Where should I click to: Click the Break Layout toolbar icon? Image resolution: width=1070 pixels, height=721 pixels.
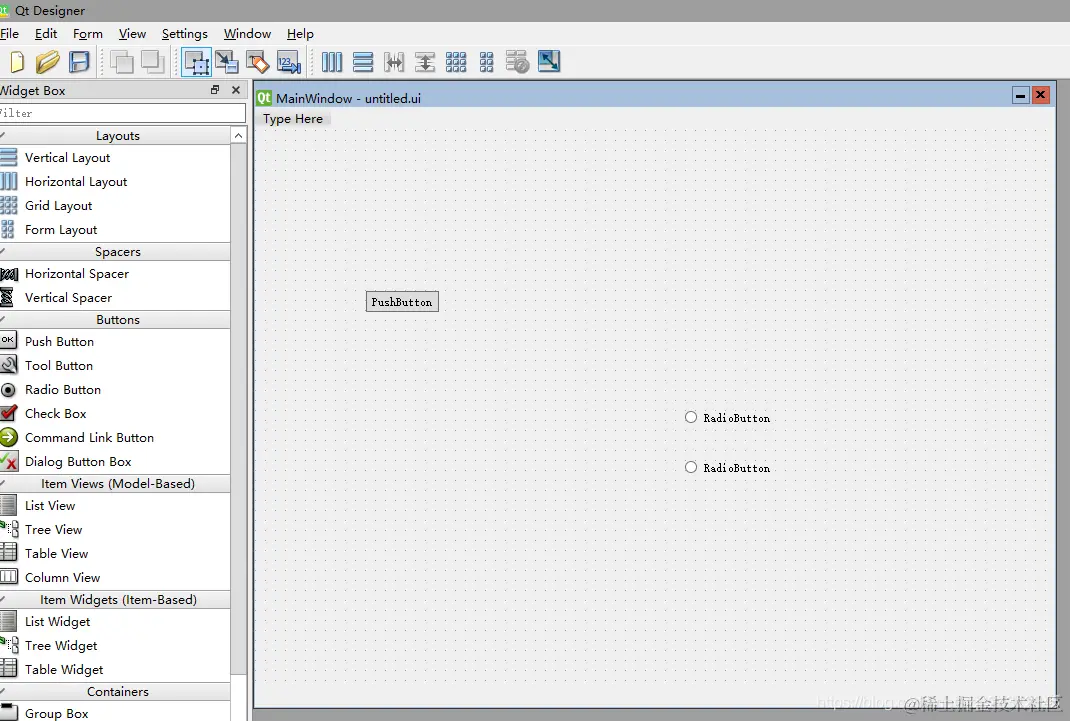[517, 62]
